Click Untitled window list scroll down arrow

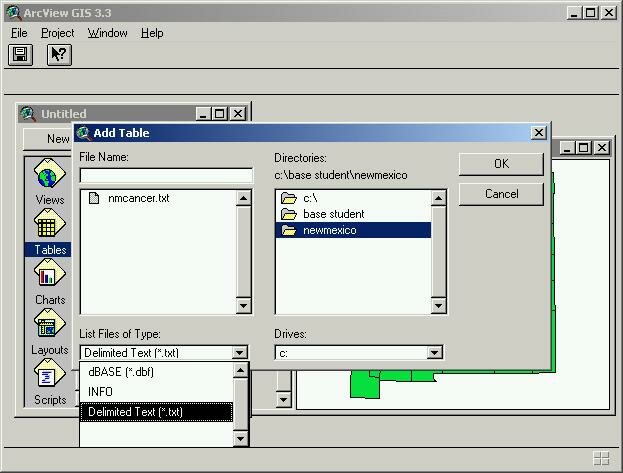tap(284, 400)
